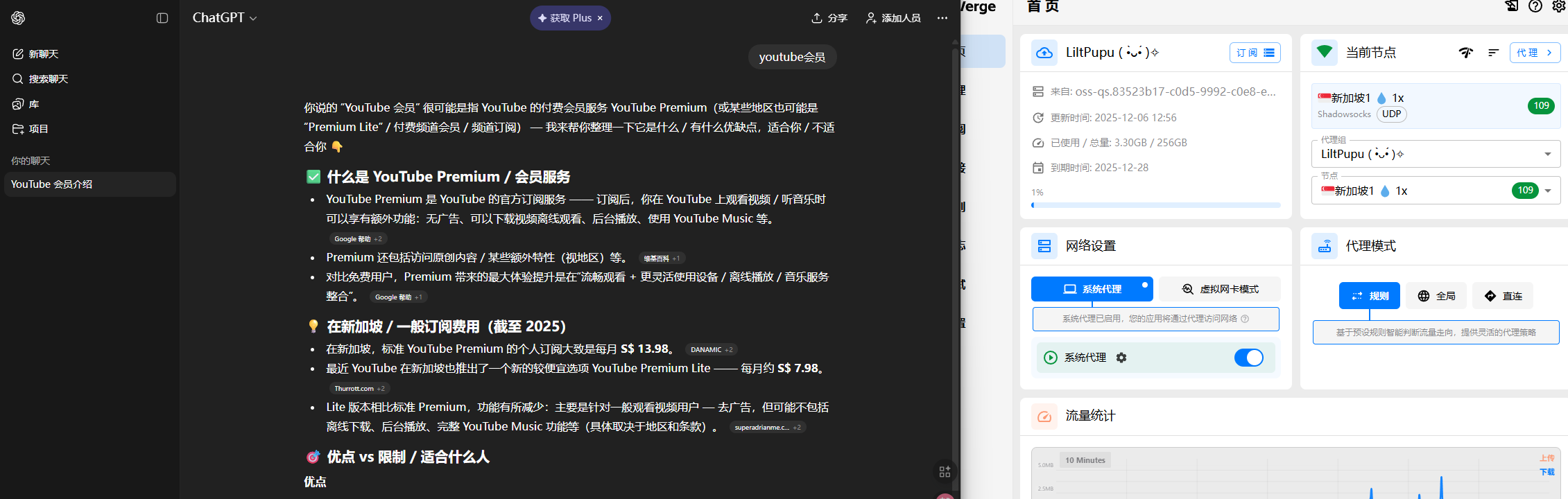The width and height of the screenshot is (1568, 499).
Task: Open the search chats option
Action: click(x=40, y=79)
